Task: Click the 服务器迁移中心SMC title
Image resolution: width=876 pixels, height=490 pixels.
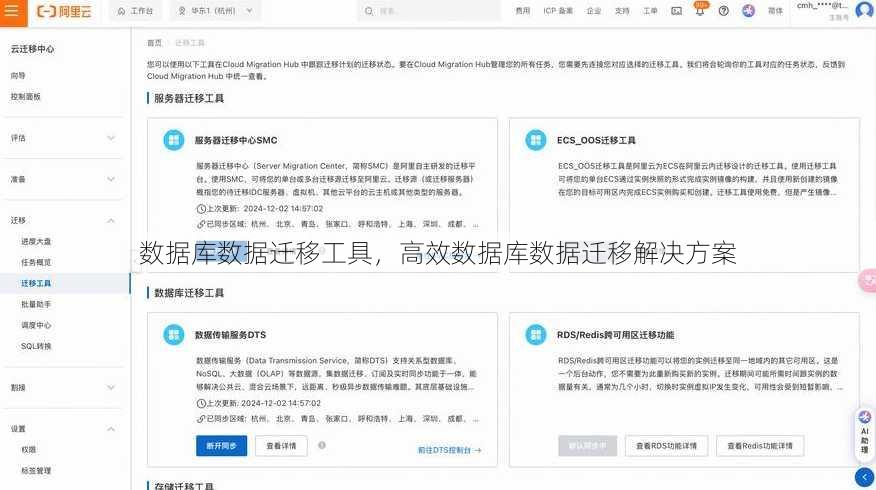Action: (236, 140)
